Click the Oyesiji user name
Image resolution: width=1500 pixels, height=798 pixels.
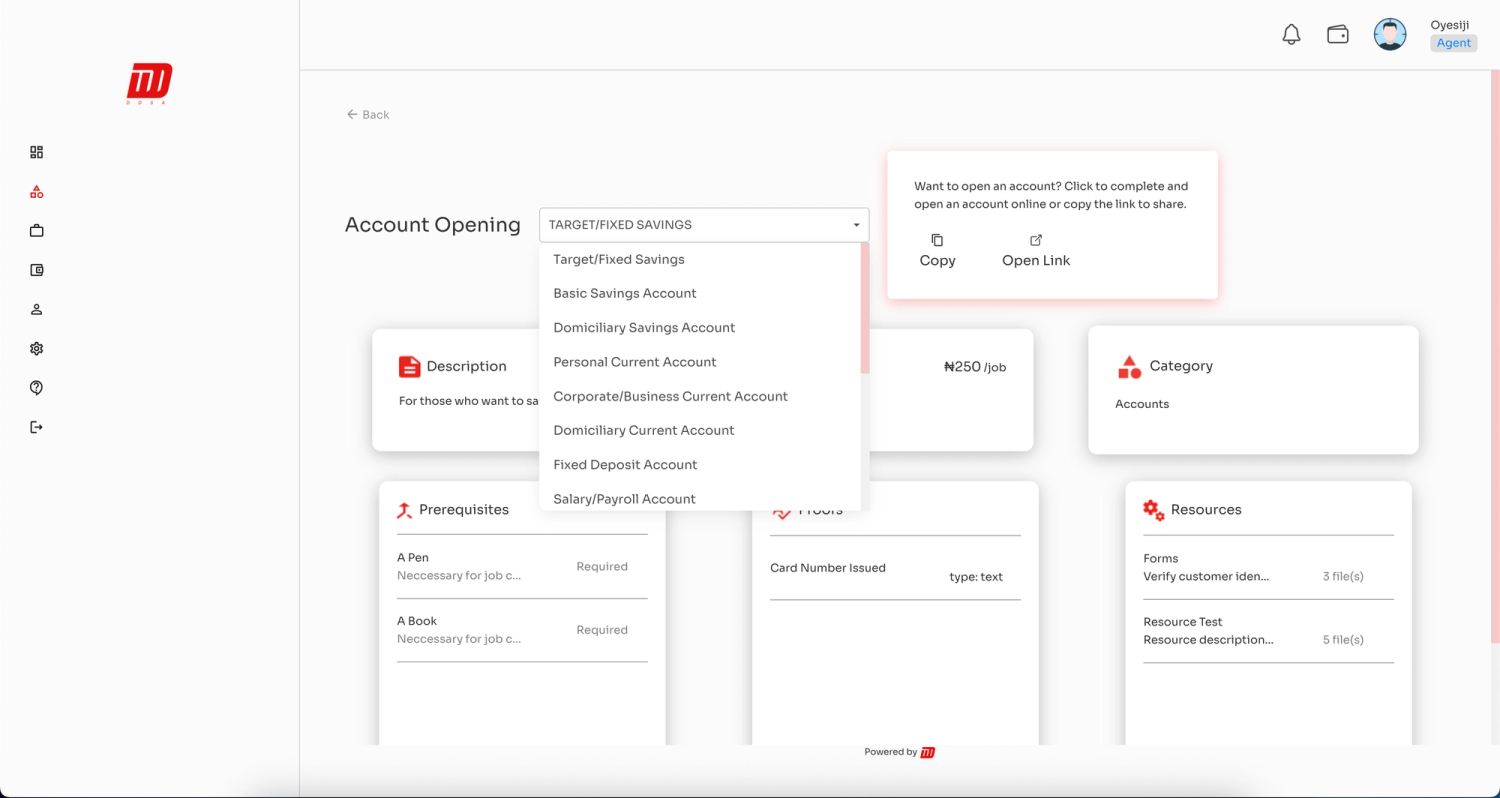[x=1450, y=25]
